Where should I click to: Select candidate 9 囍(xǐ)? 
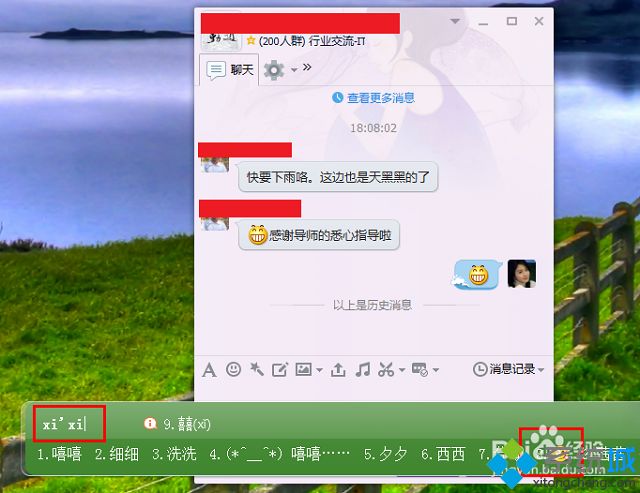[187, 424]
